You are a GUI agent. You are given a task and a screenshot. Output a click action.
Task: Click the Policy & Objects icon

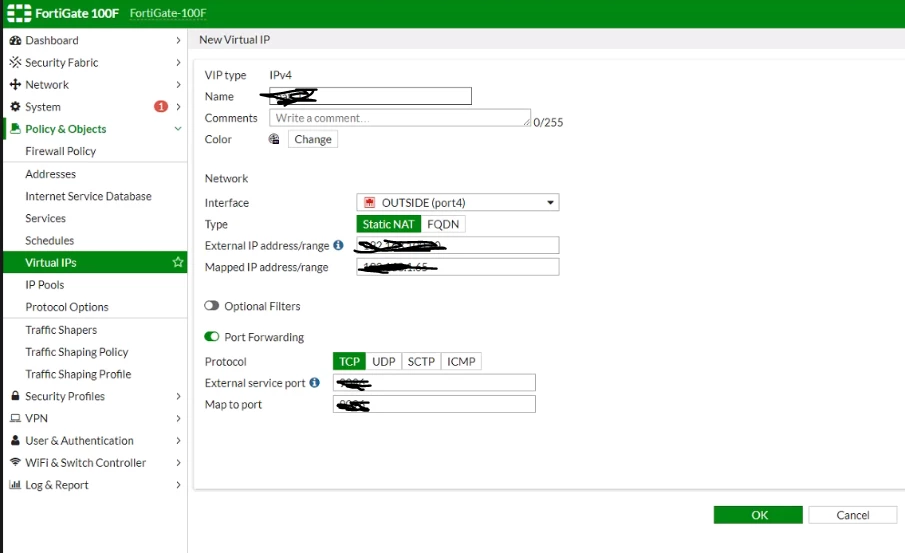[16, 129]
